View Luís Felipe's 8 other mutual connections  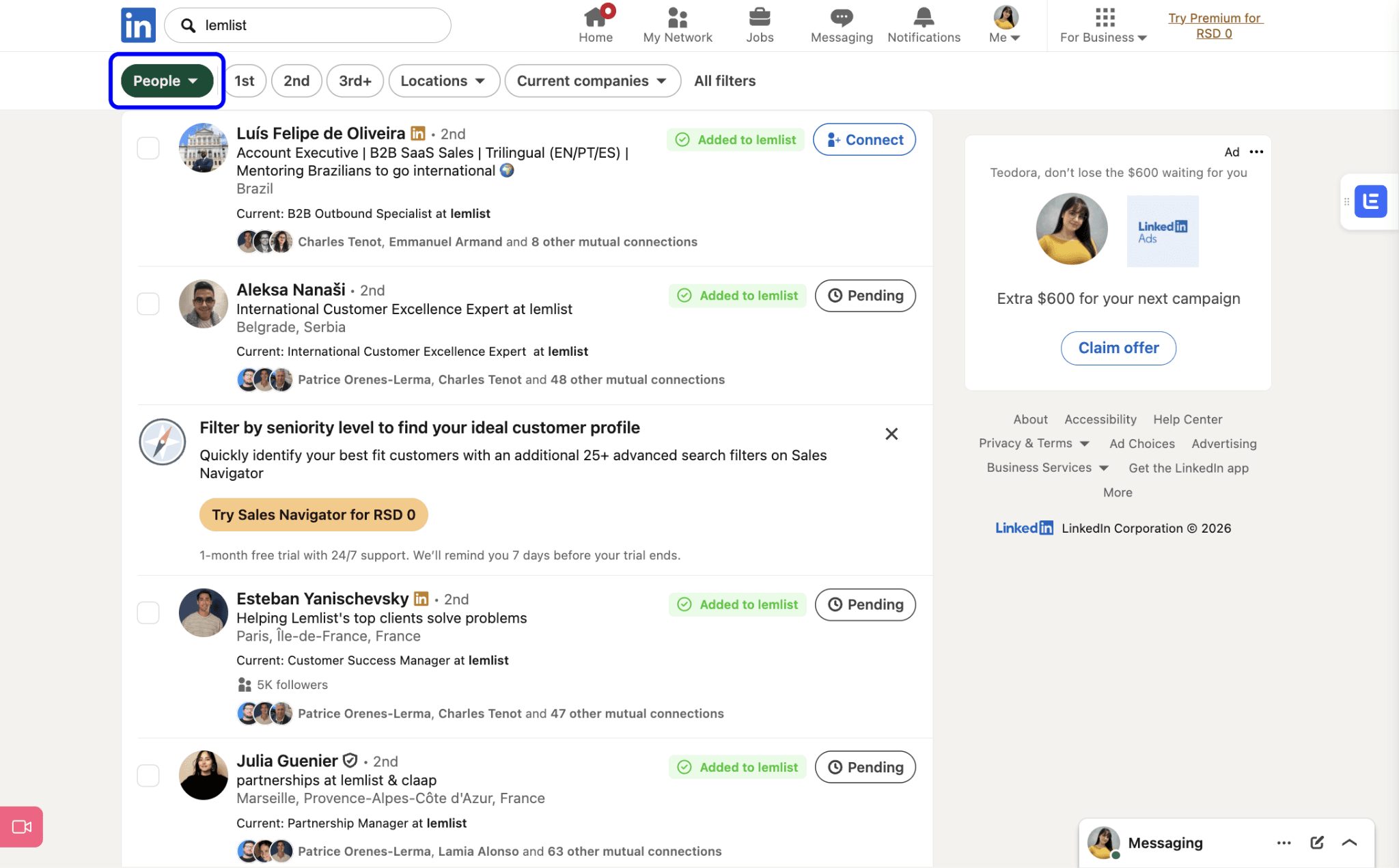614,242
